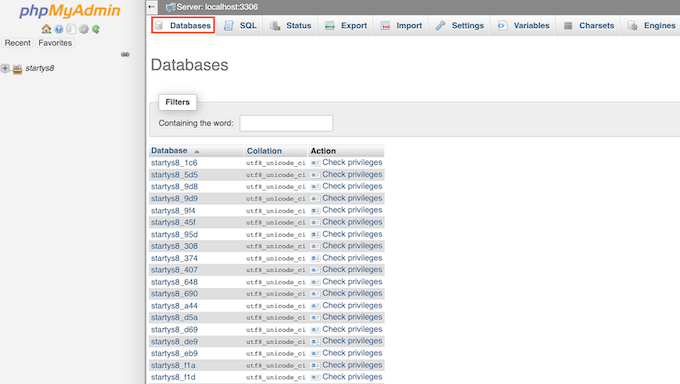The image size is (680, 384).
Task: Open database startys8_690
Action: click(x=174, y=294)
